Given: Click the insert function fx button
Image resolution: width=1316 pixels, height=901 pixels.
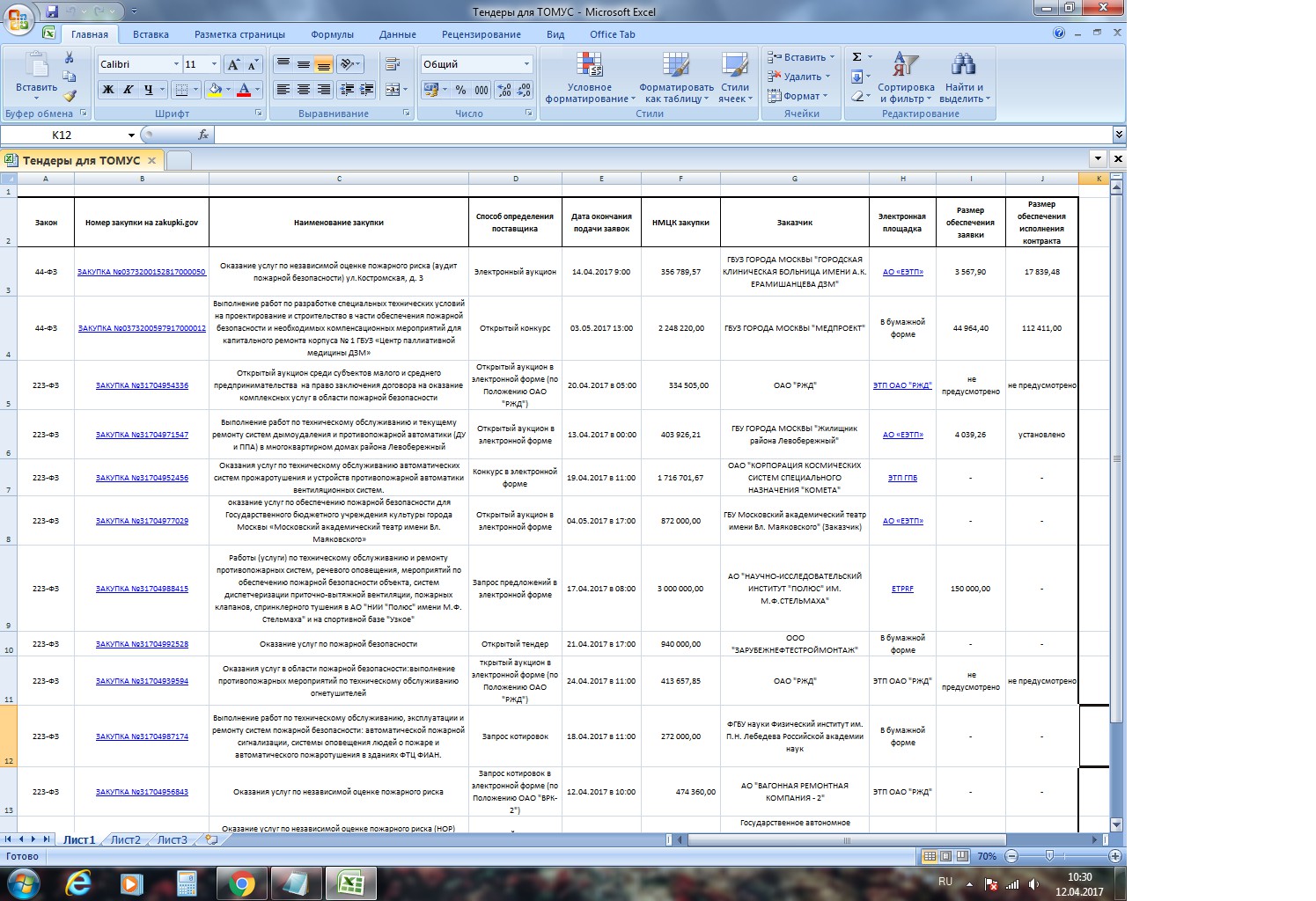Looking at the screenshot, I should 203,135.
